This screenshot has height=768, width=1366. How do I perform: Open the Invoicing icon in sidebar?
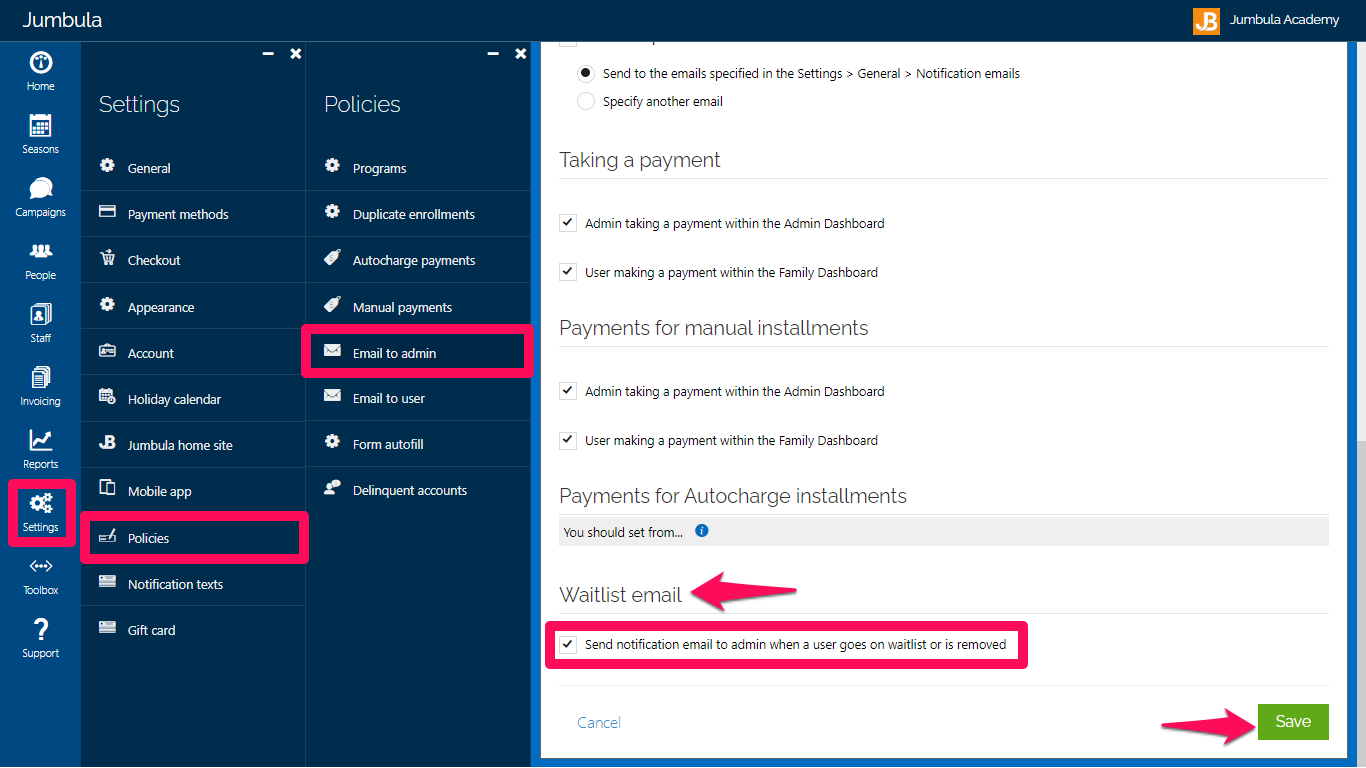coord(40,378)
